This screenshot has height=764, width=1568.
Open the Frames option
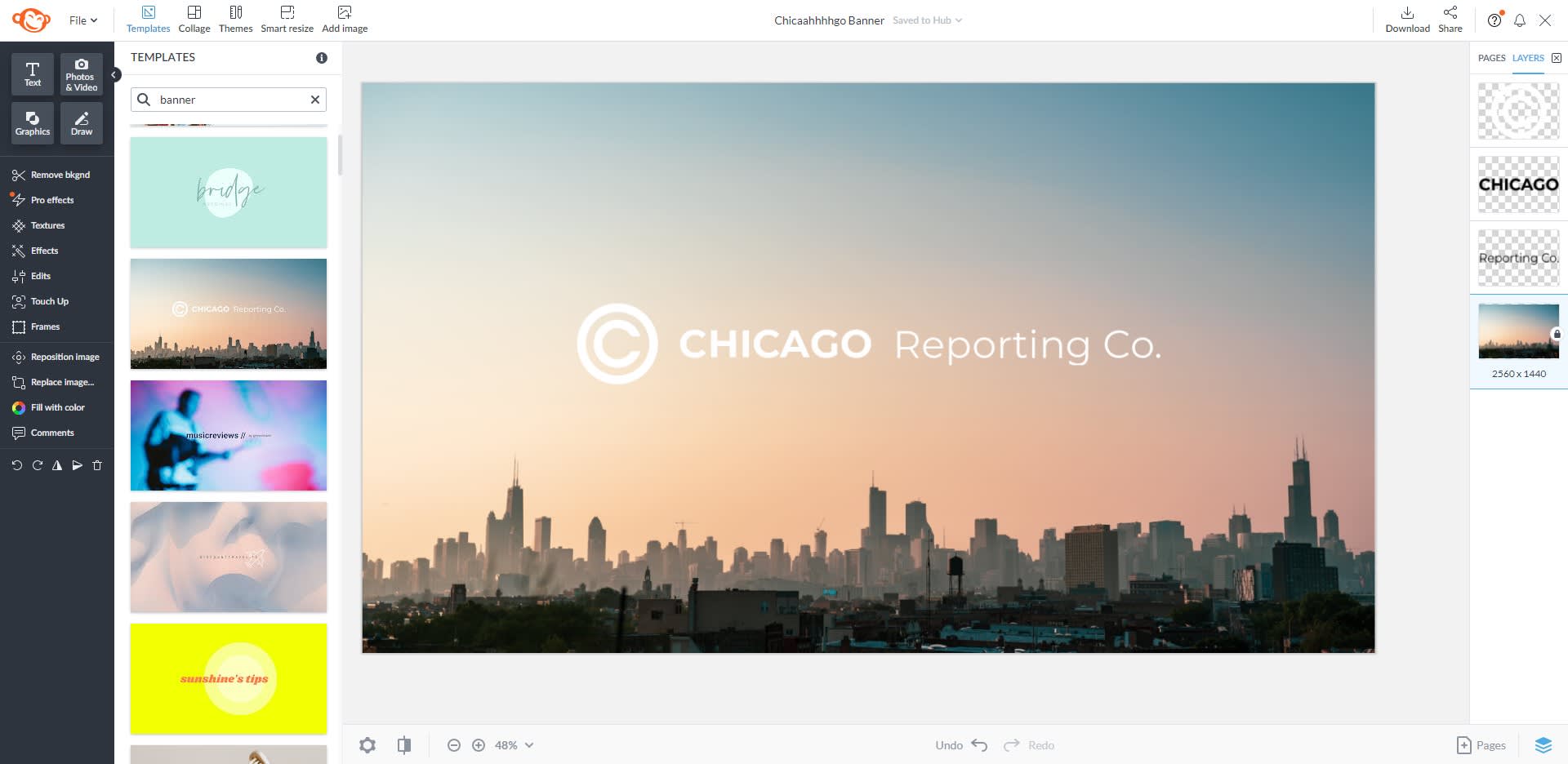(x=36, y=326)
